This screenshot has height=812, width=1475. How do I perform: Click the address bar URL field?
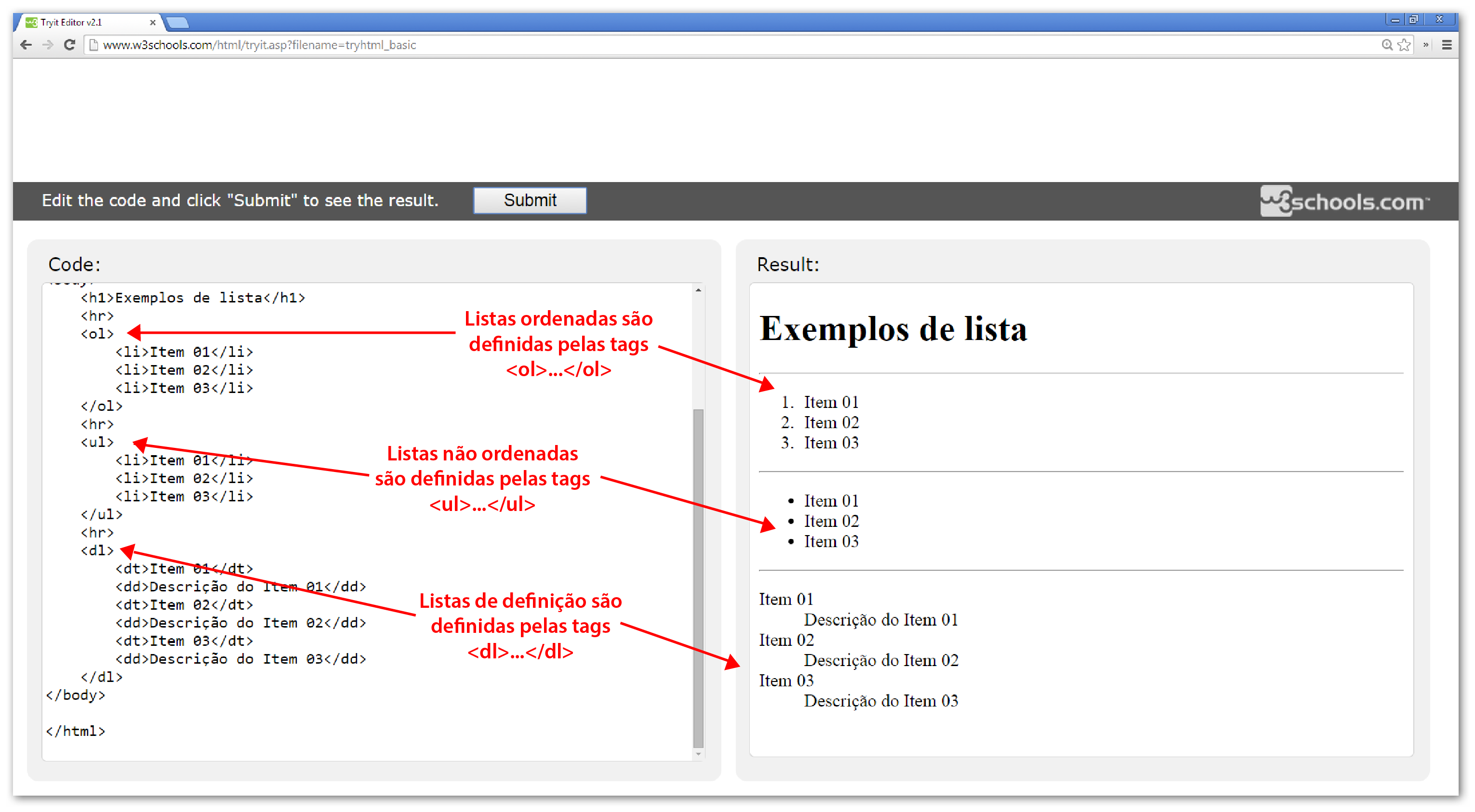[687, 45]
